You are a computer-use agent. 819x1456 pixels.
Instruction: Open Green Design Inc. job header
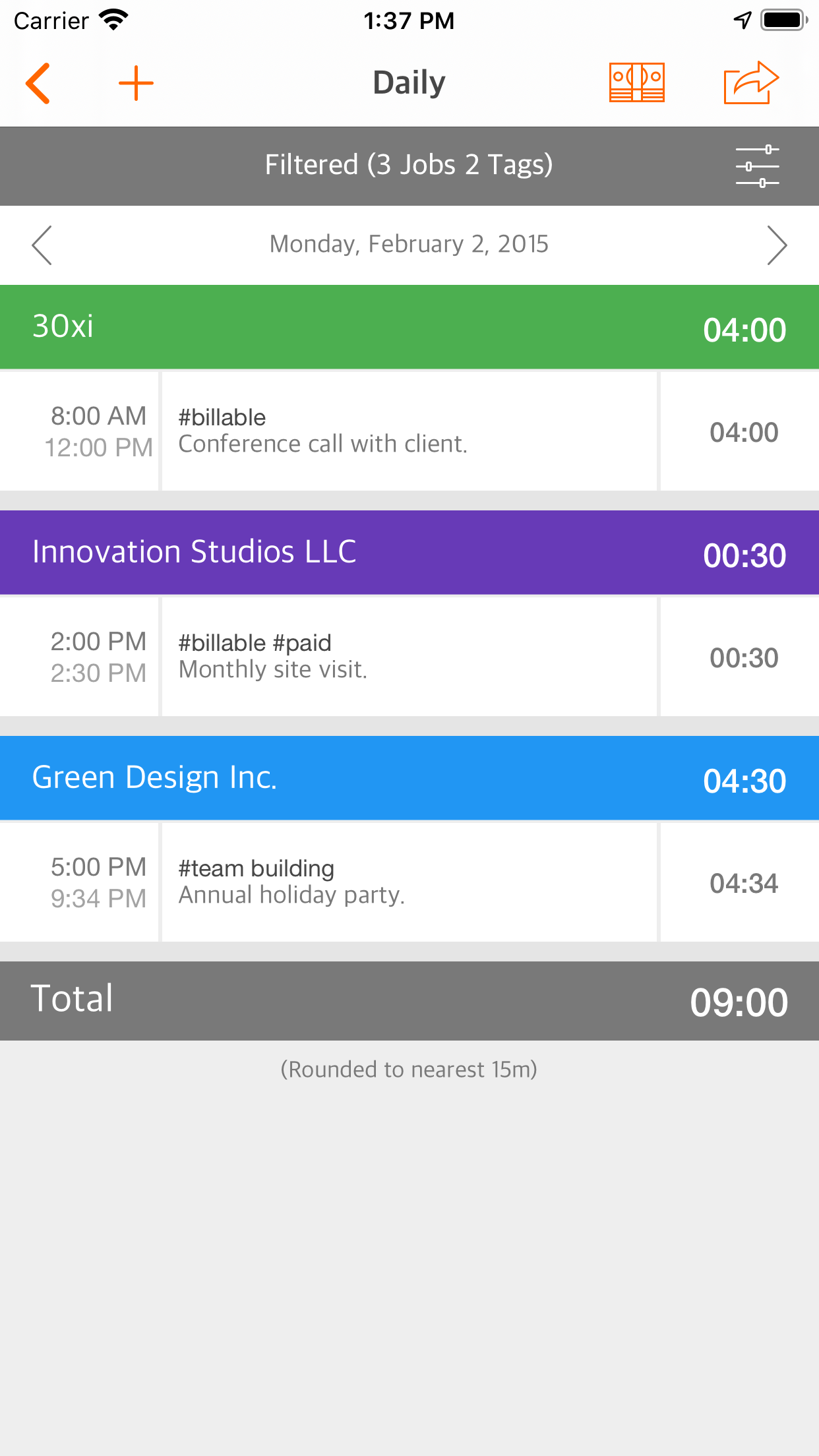(x=409, y=778)
